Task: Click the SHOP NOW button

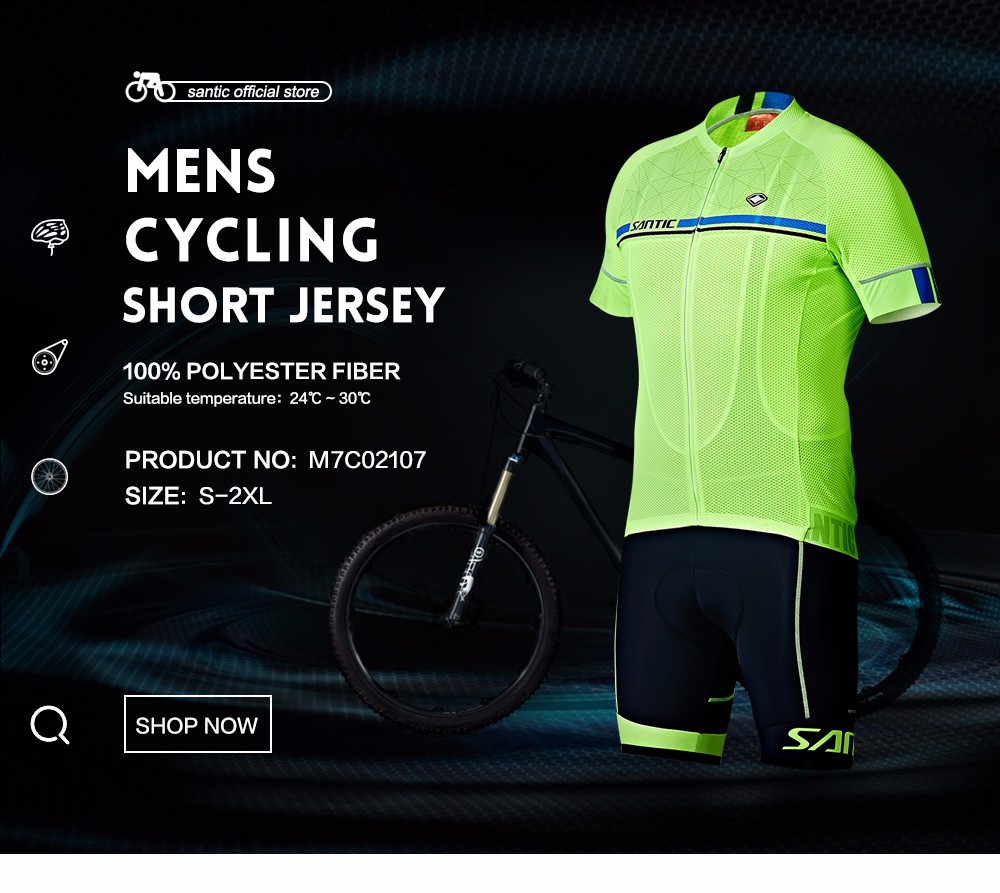Action: (x=198, y=724)
